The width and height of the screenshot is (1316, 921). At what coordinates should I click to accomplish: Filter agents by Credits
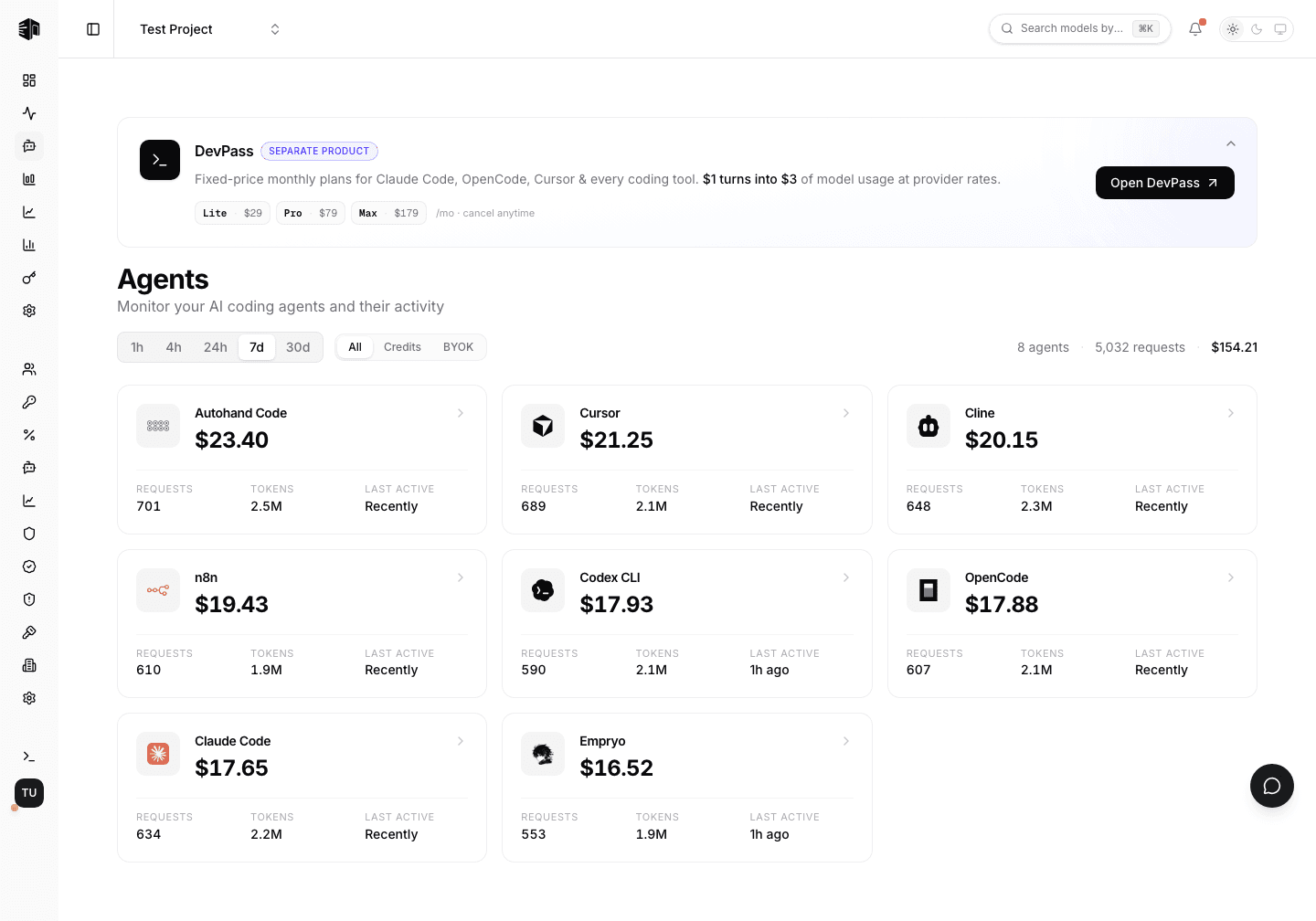click(x=402, y=347)
